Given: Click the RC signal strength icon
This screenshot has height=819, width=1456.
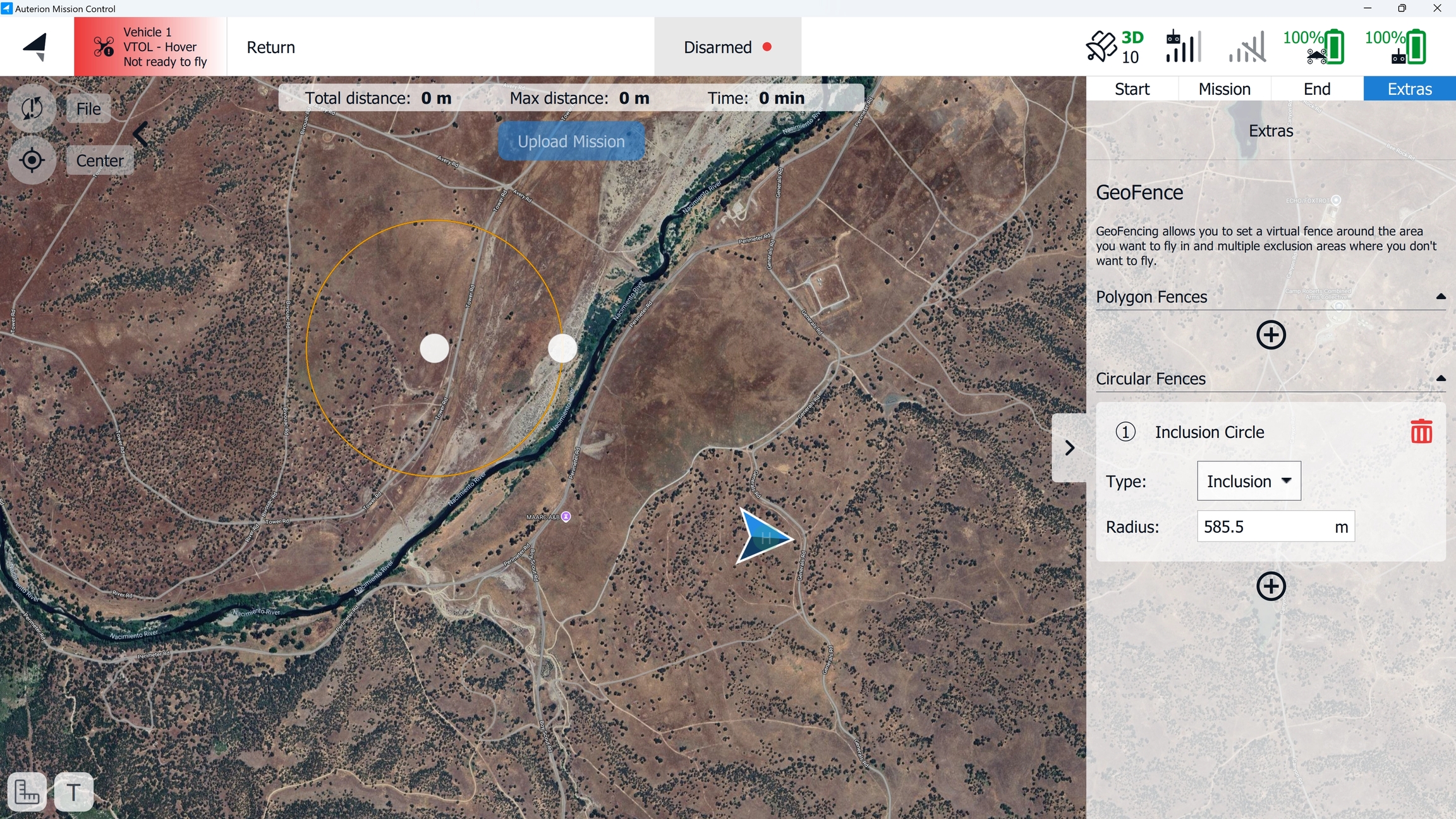Looking at the screenshot, I should (1182, 47).
